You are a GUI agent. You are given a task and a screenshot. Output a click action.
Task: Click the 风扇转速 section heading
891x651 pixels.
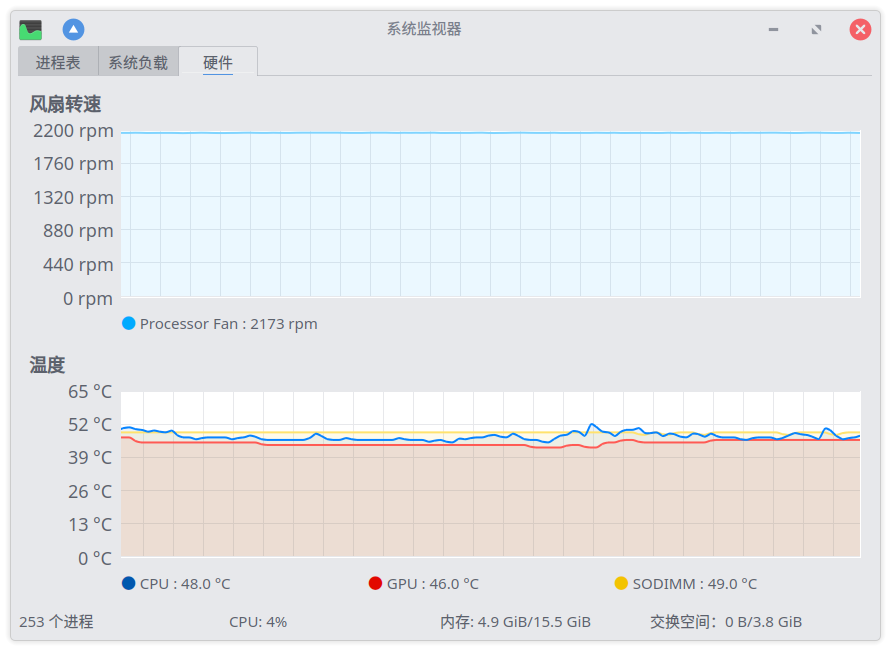pyautogui.click(x=65, y=104)
